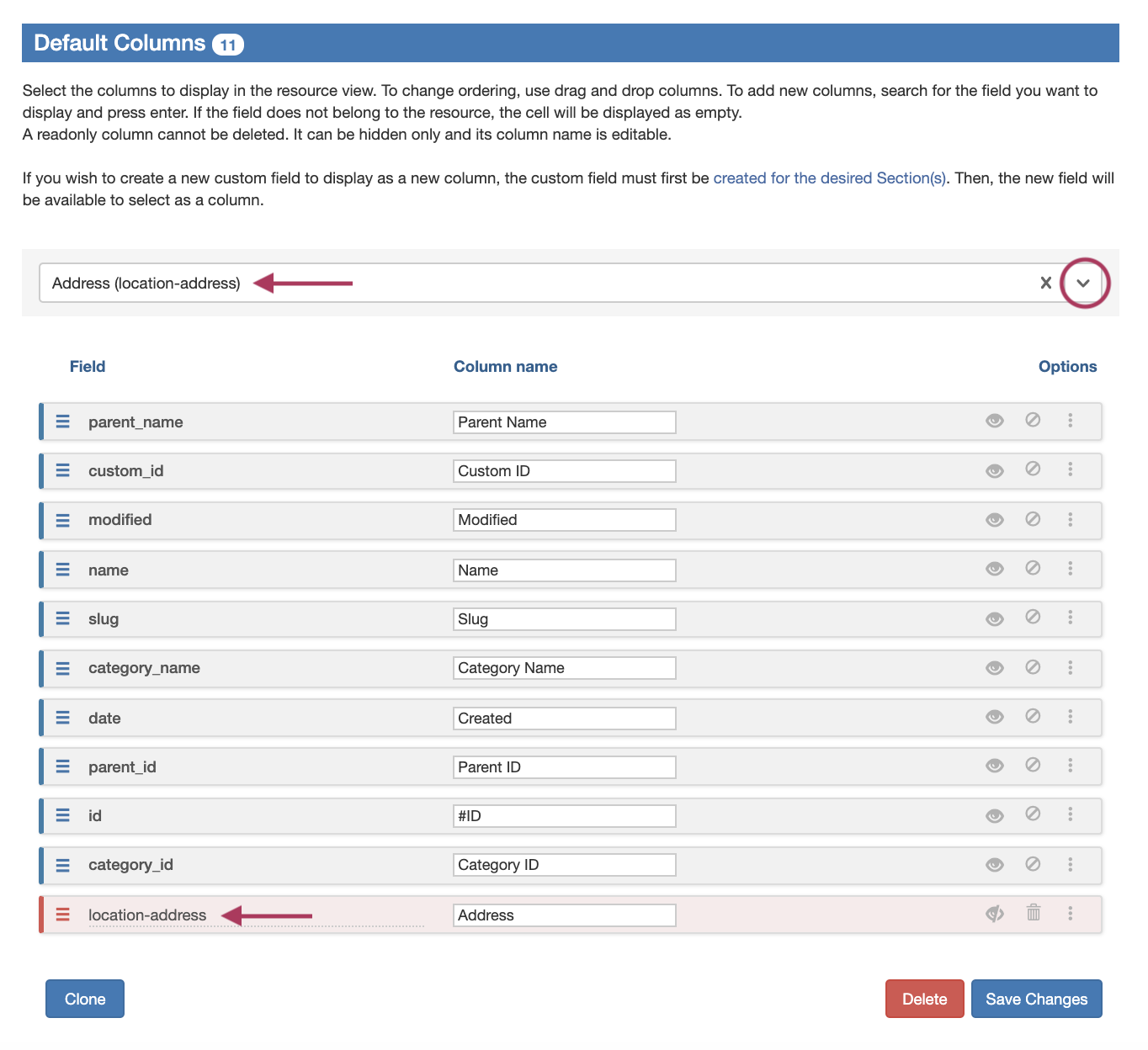
Task: Toggle visibility eye for parent_name column
Action: pyautogui.click(x=995, y=421)
